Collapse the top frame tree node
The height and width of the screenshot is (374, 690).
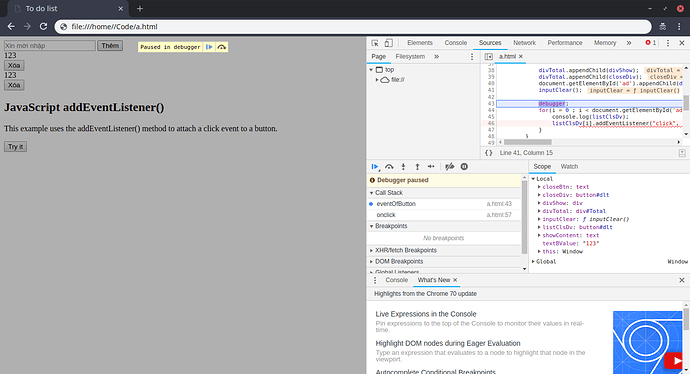[x=371, y=70]
